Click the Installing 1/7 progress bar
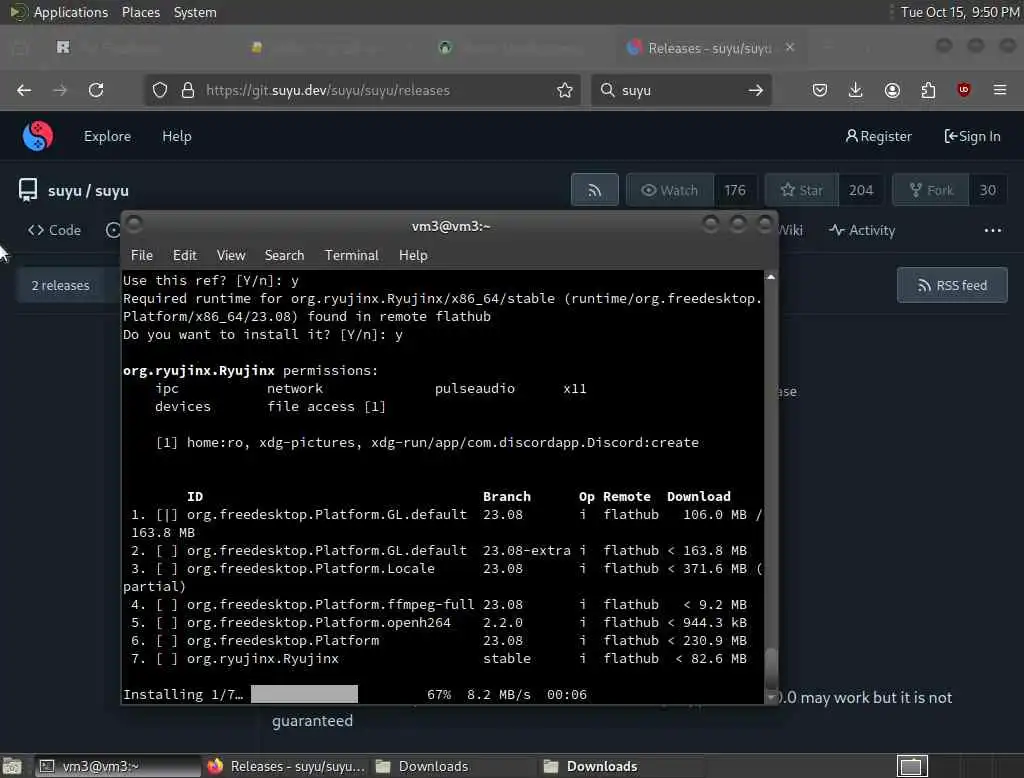 coord(304,694)
